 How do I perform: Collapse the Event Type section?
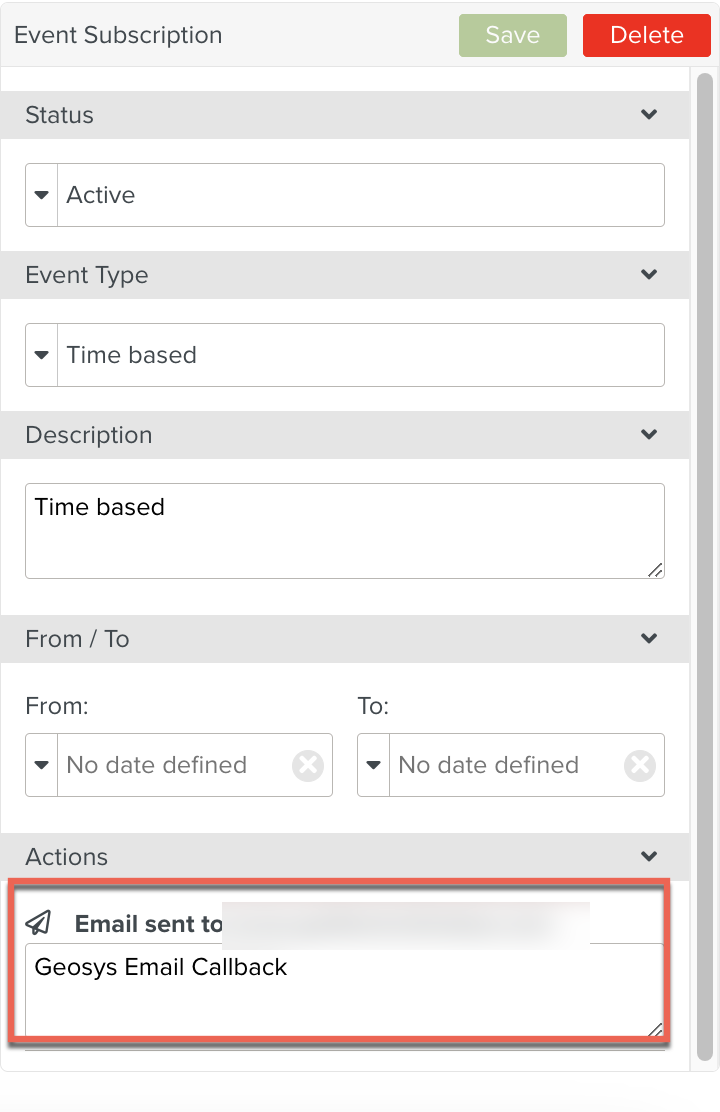pos(649,275)
